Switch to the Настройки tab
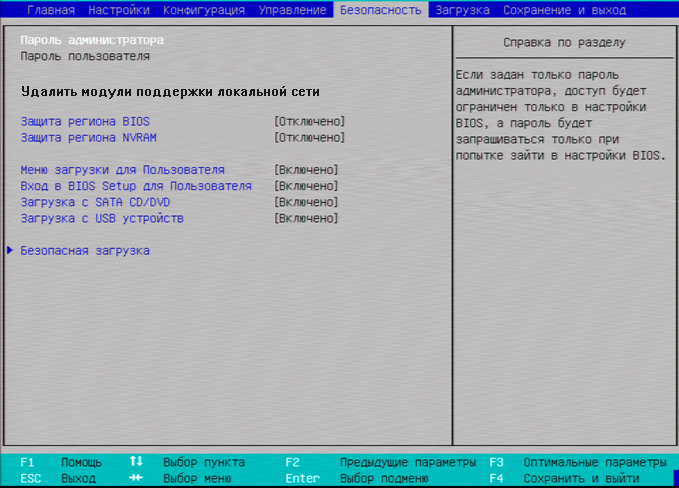This screenshot has width=679, height=488. 119,10
